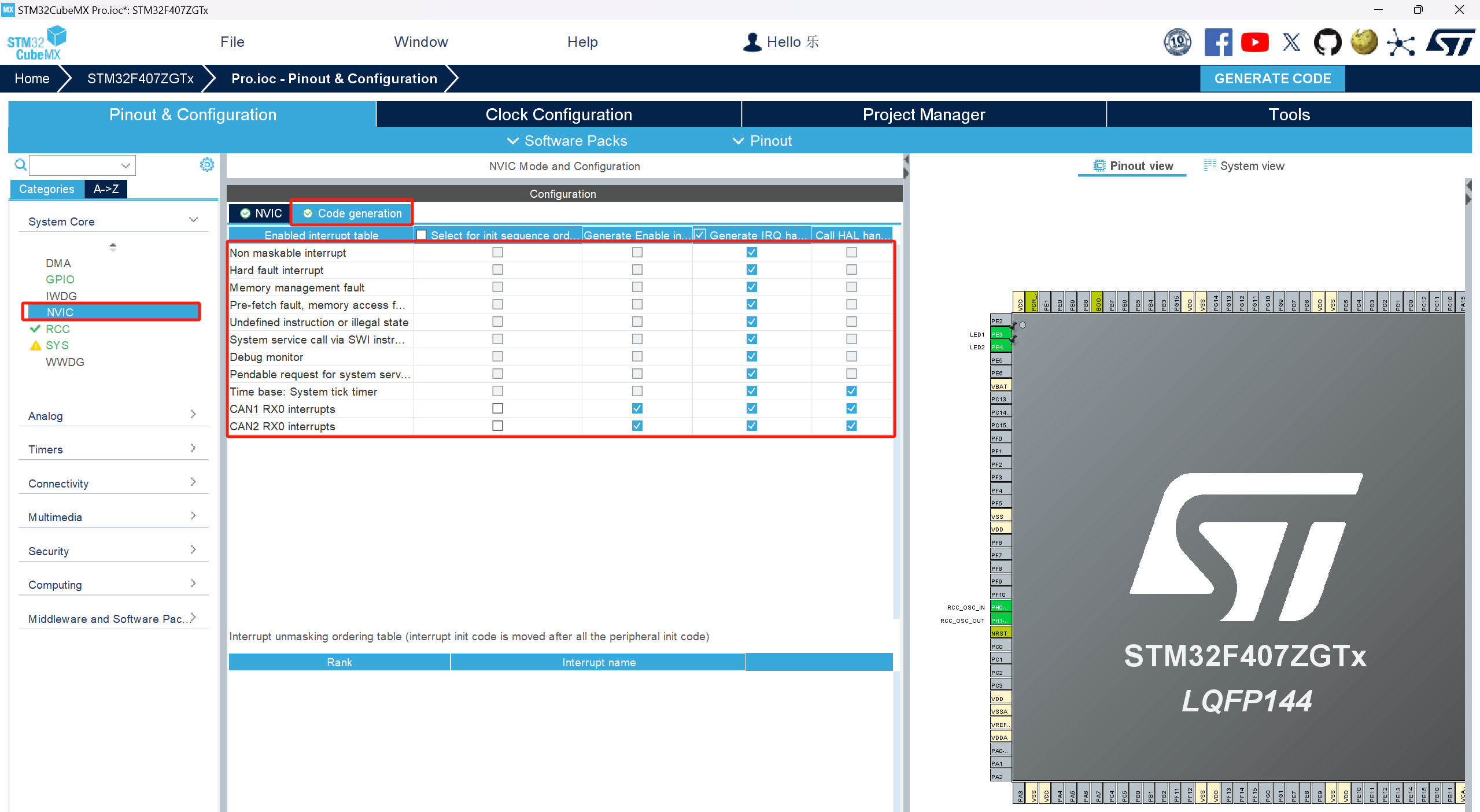Select the NVIC configuration tab
The image size is (1480, 812).
[261, 213]
